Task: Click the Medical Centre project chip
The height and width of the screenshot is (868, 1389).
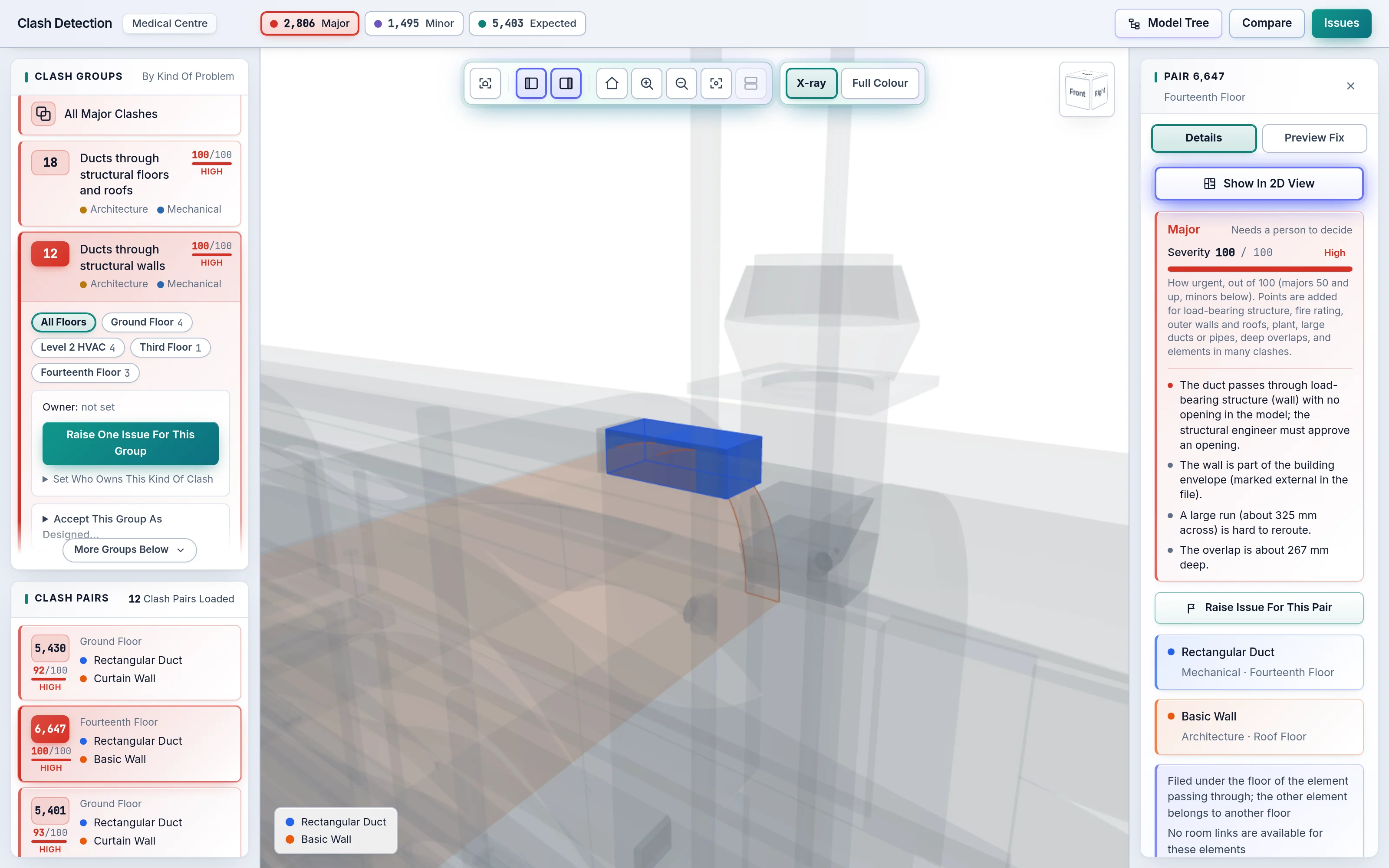Action: (x=170, y=23)
